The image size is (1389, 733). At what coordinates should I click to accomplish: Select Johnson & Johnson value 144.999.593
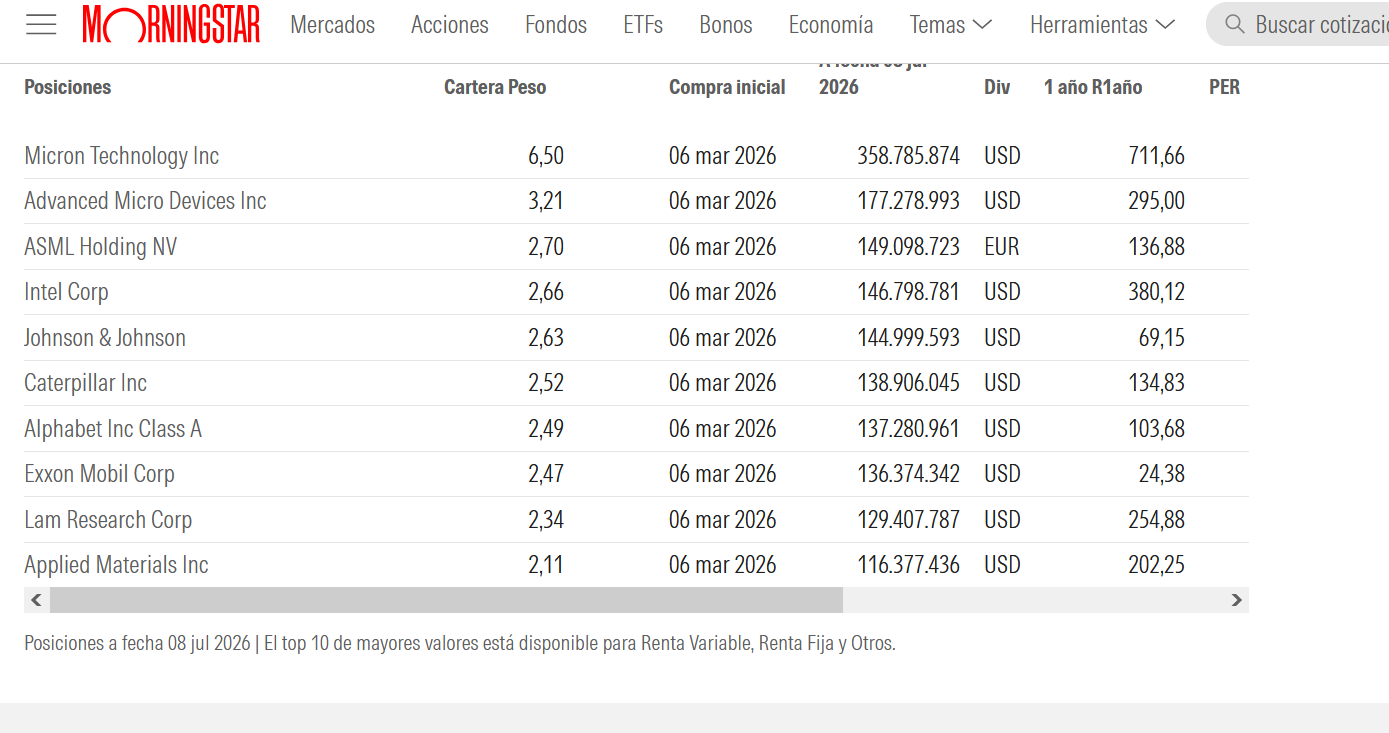pyautogui.click(x=908, y=338)
